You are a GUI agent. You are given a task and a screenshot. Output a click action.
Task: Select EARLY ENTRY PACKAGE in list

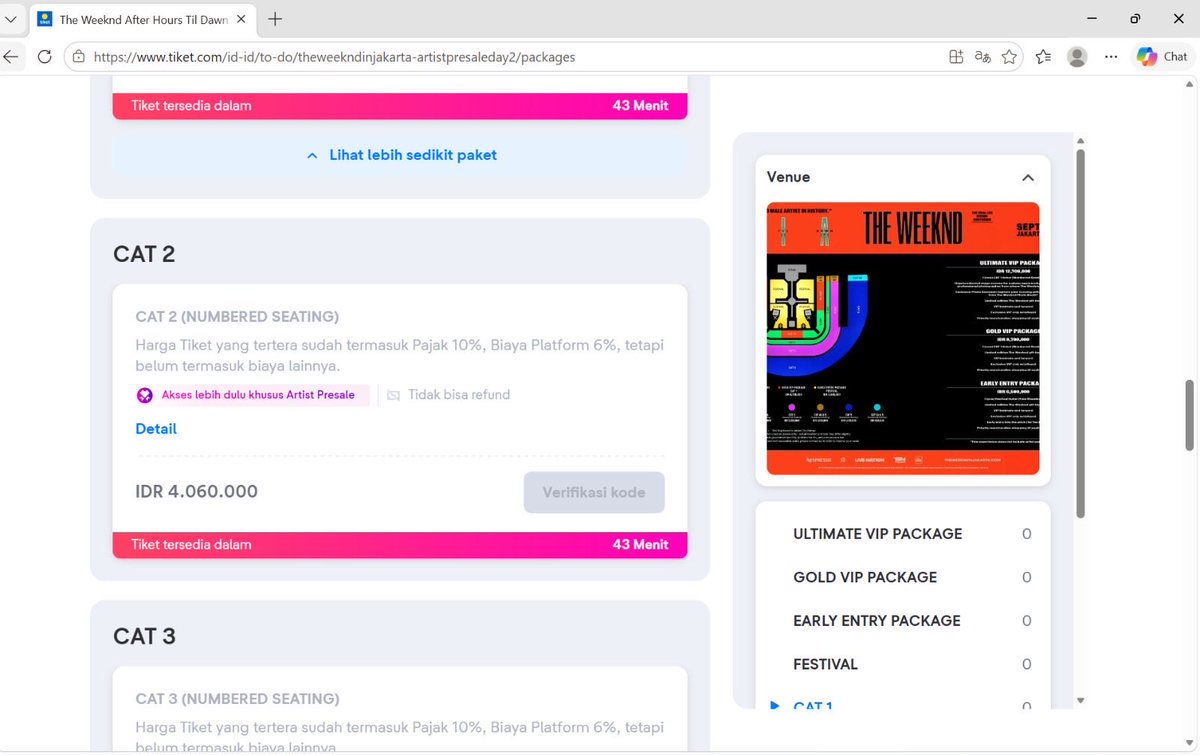point(877,621)
